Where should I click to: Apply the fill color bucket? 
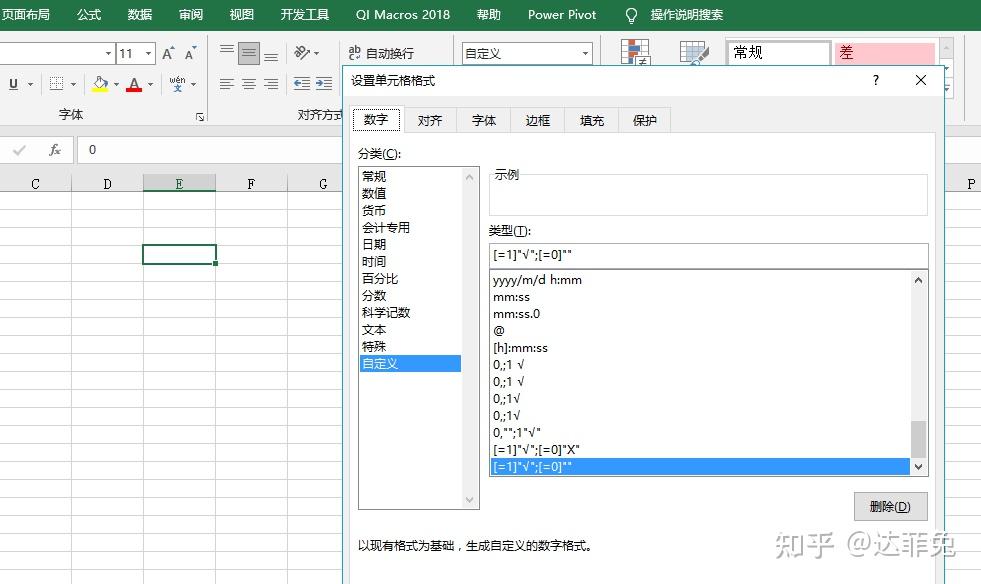100,84
